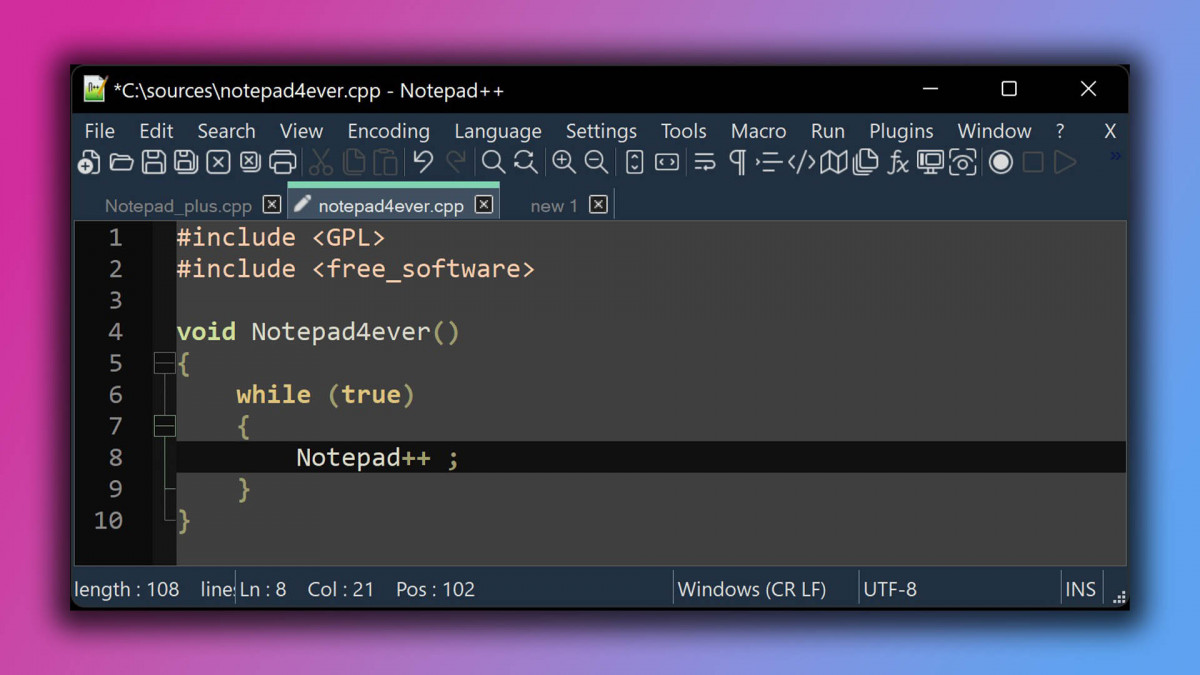1200x675 pixels.
Task: Toggle INS insert mode in status bar
Action: (1080, 589)
